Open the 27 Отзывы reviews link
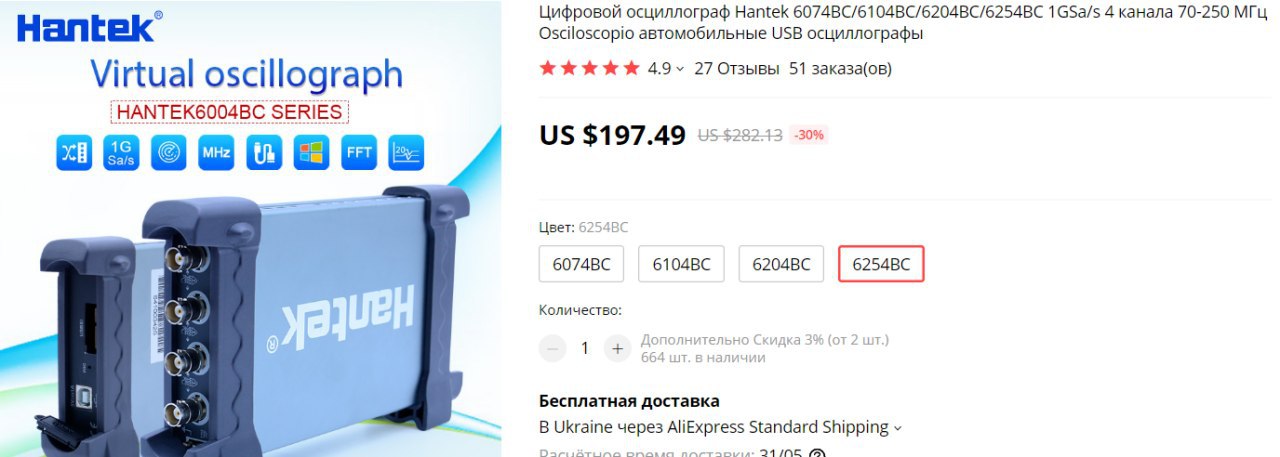Image resolution: width=1280 pixels, height=457 pixels. (x=737, y=69)
